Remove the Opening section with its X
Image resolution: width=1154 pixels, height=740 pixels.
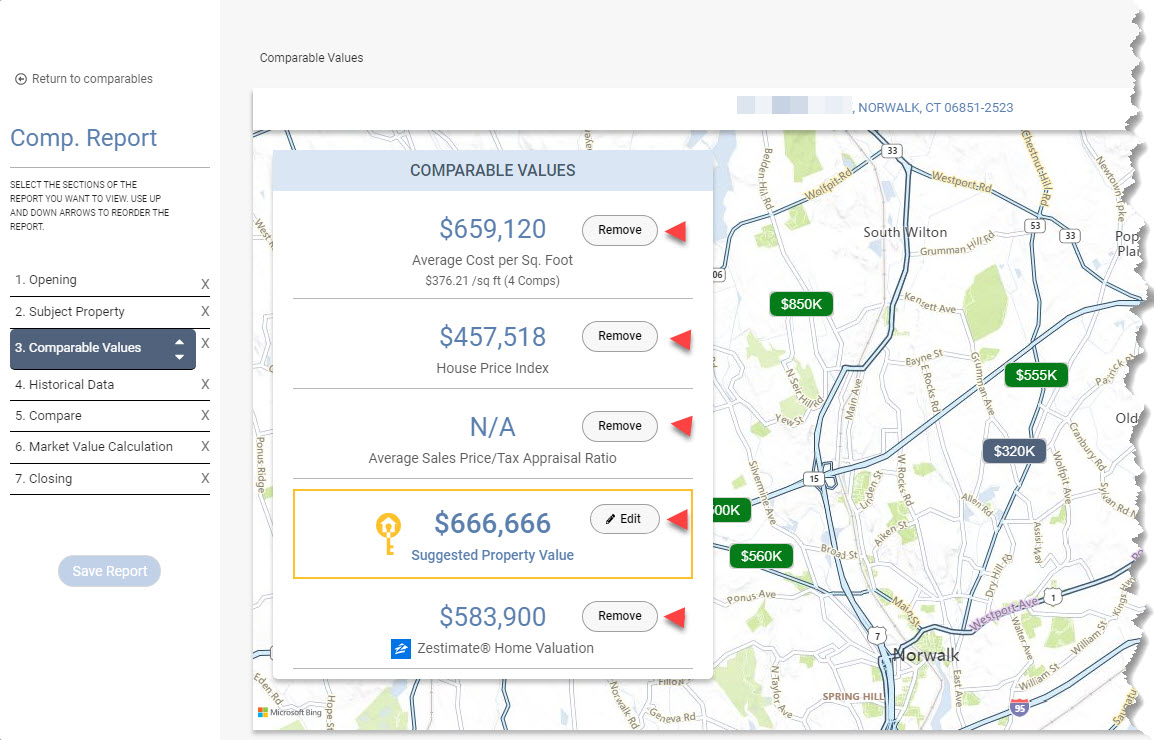[x=205, y=283]
